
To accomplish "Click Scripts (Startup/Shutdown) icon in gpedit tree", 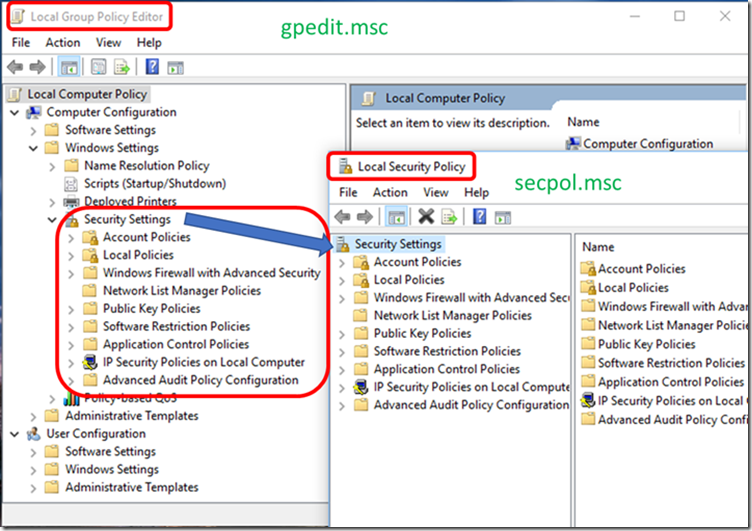I will tap(71, 184).
